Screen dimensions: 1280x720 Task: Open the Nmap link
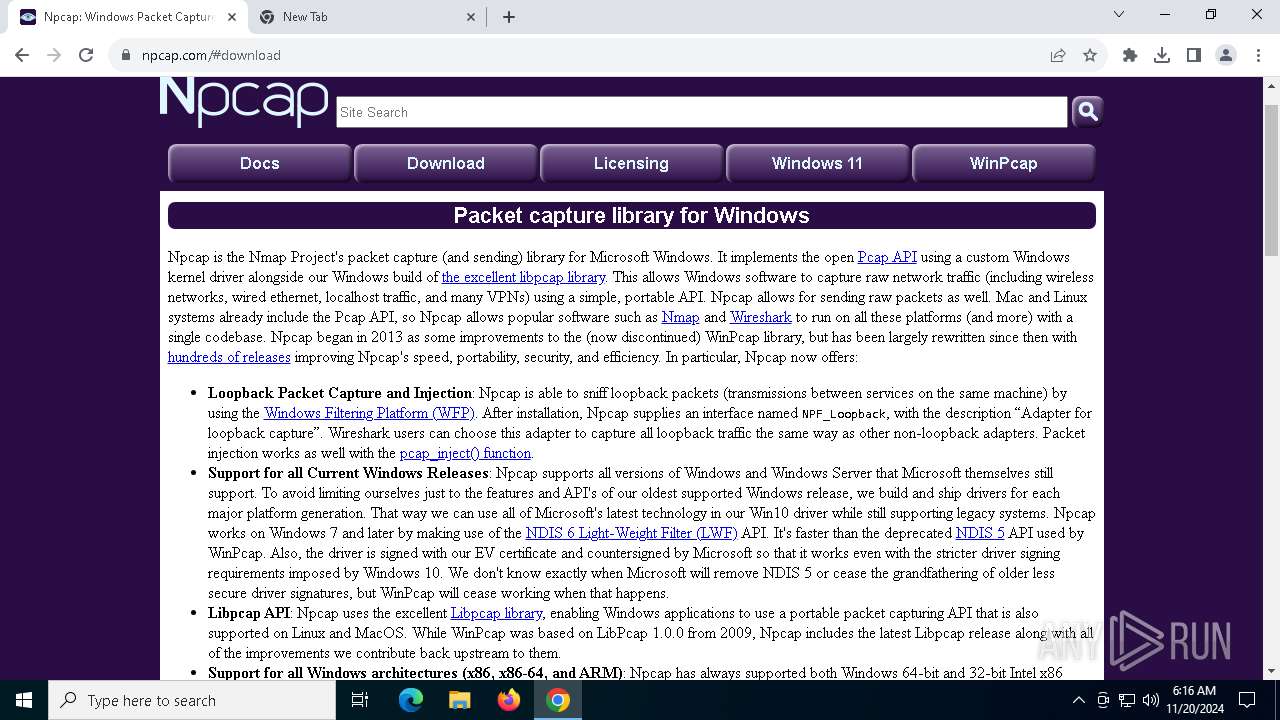point(680,317)
